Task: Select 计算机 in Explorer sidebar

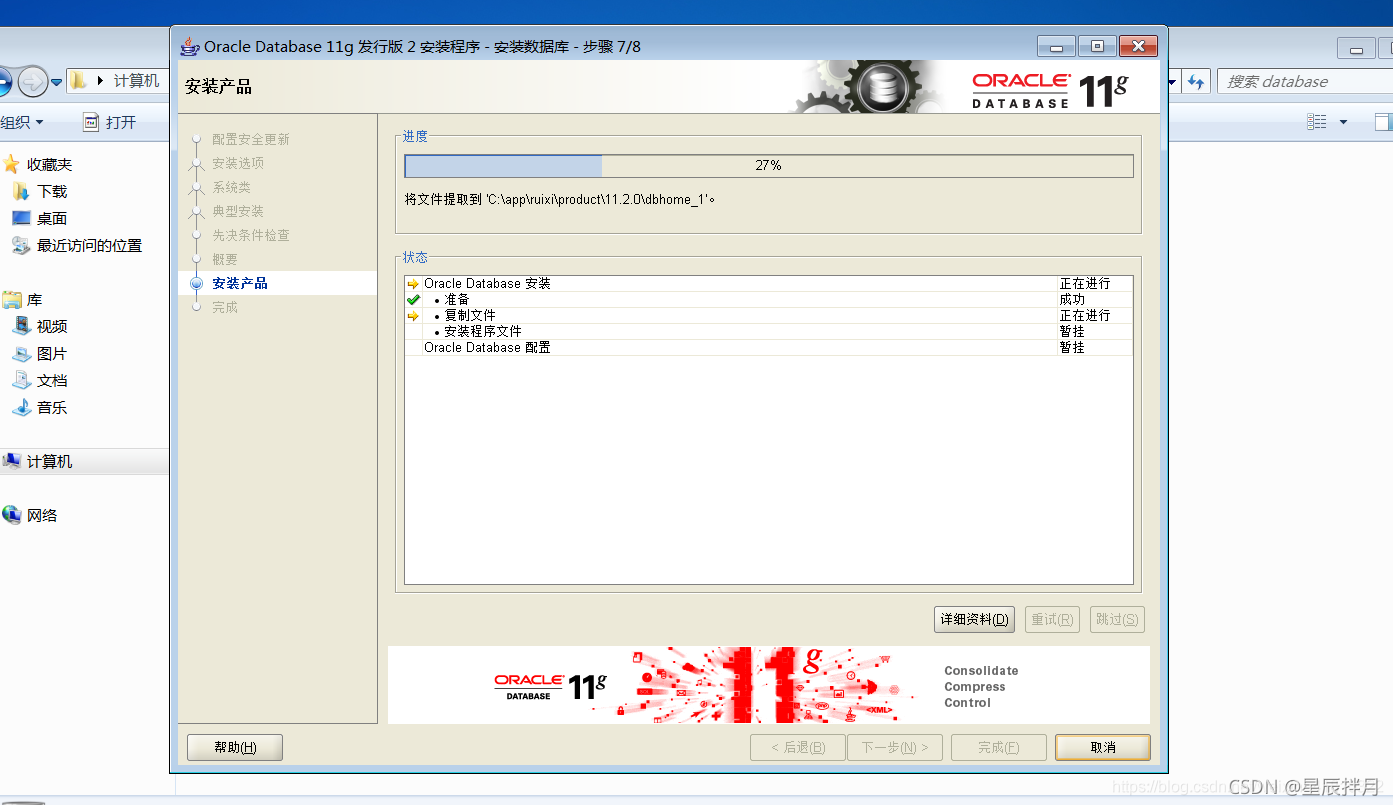Action: (49, 462)
